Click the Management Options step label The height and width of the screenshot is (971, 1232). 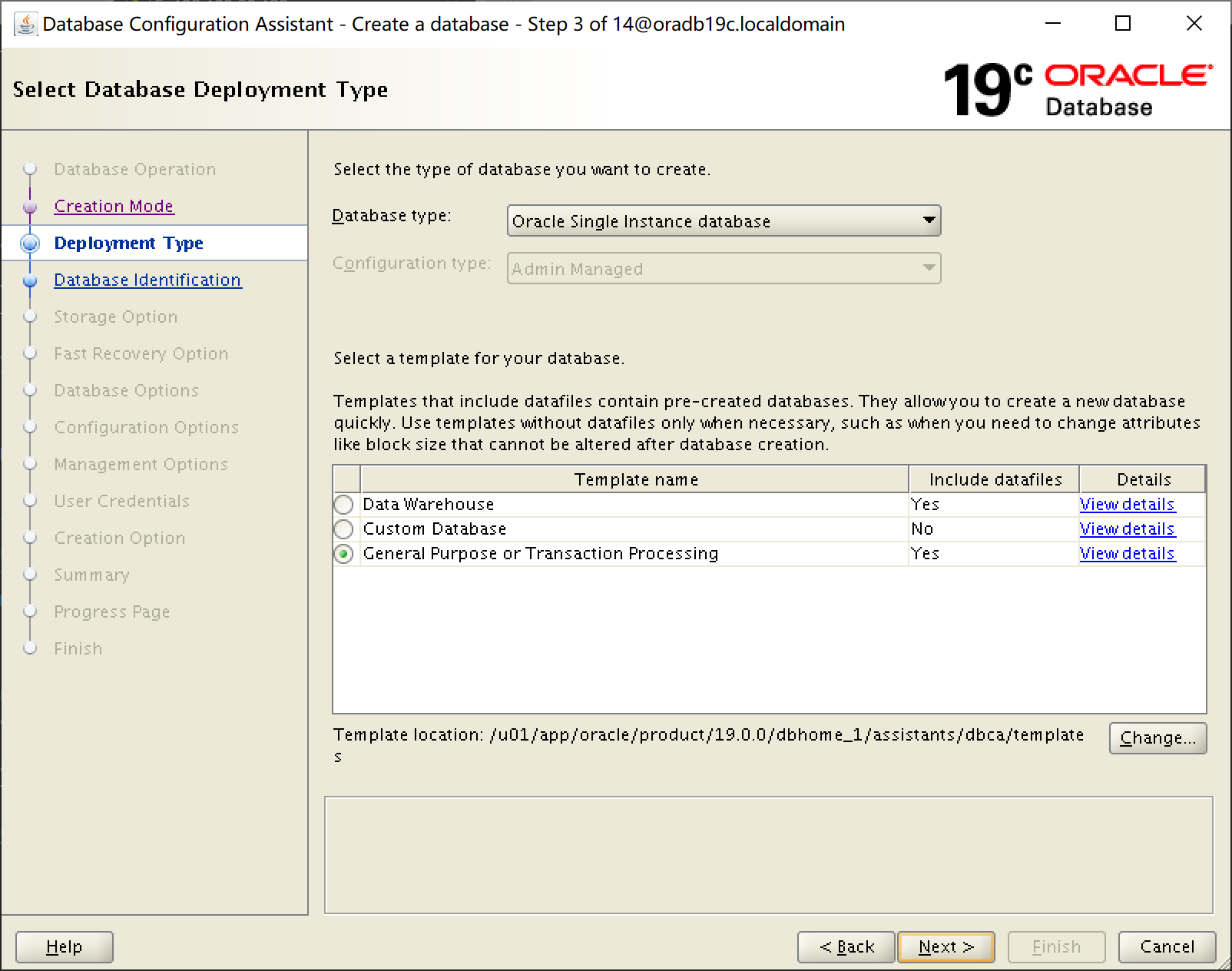[141, 464]
